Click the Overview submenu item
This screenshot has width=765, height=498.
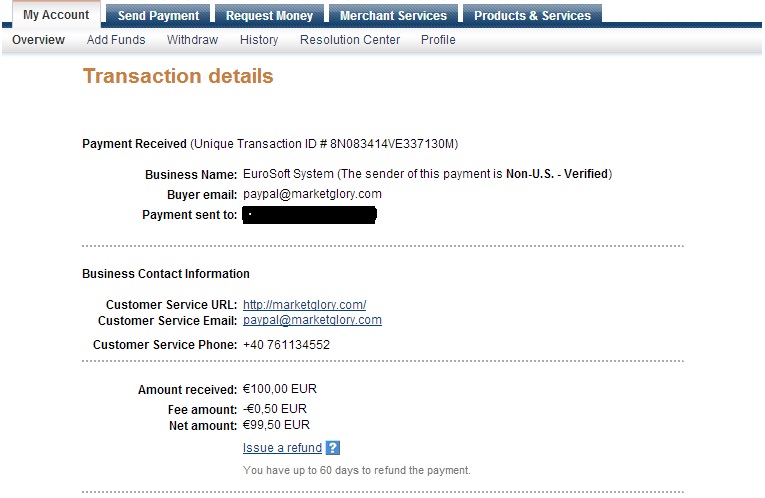[x=39, y=40]
